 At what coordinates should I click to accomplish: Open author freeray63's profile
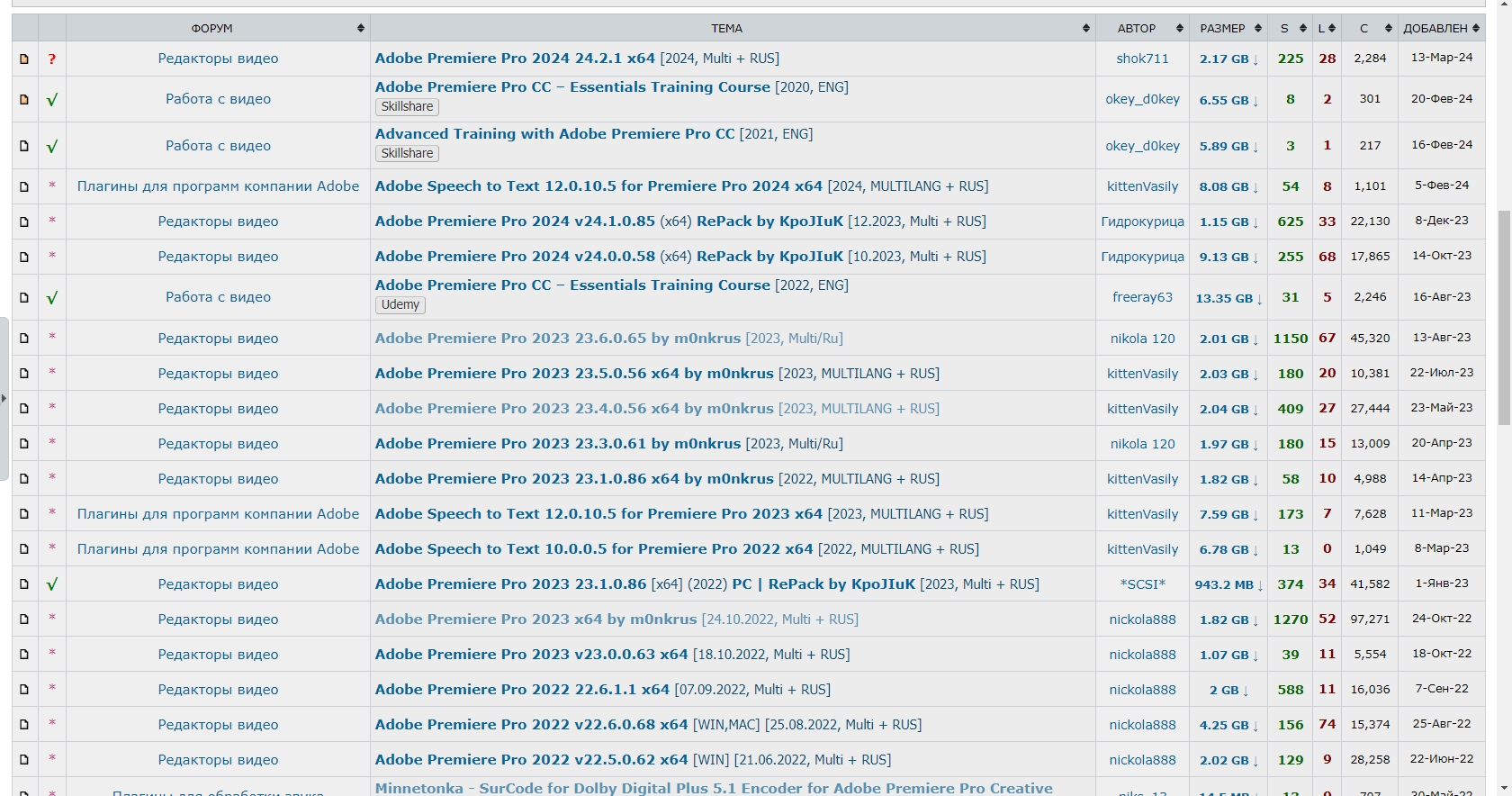pyautogui.click(x=1142, y=297)
